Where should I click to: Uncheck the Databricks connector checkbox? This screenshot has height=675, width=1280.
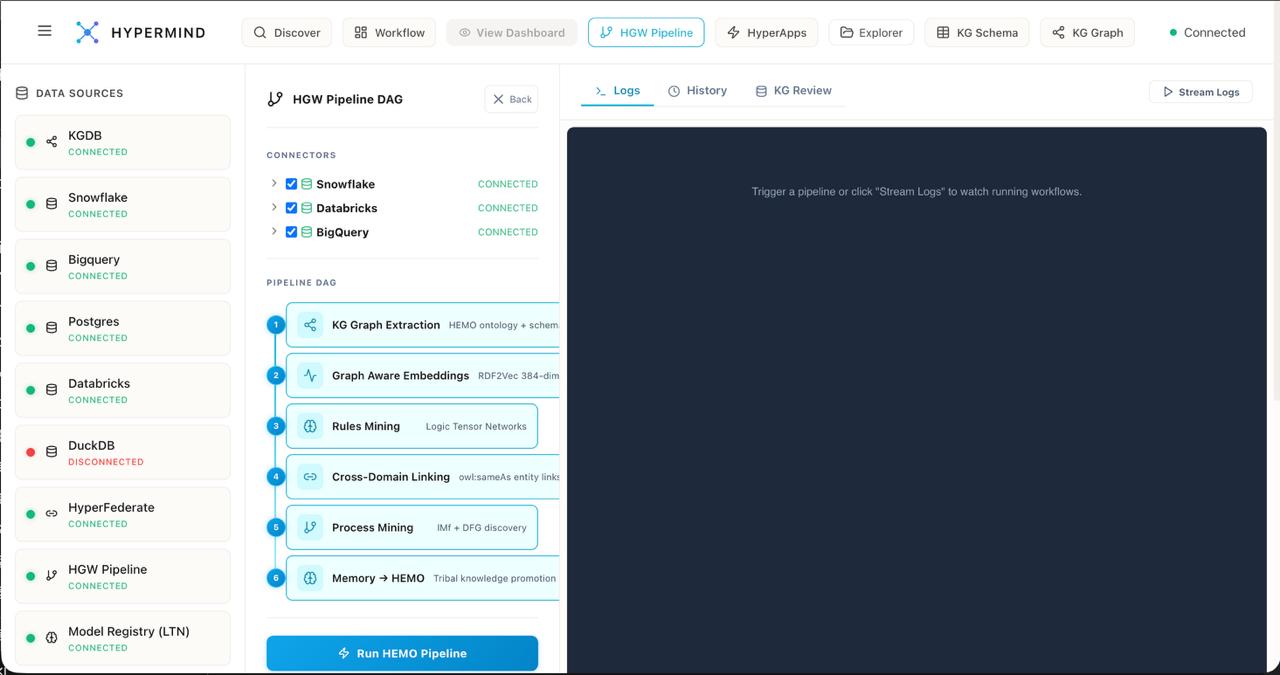[291, 208]
